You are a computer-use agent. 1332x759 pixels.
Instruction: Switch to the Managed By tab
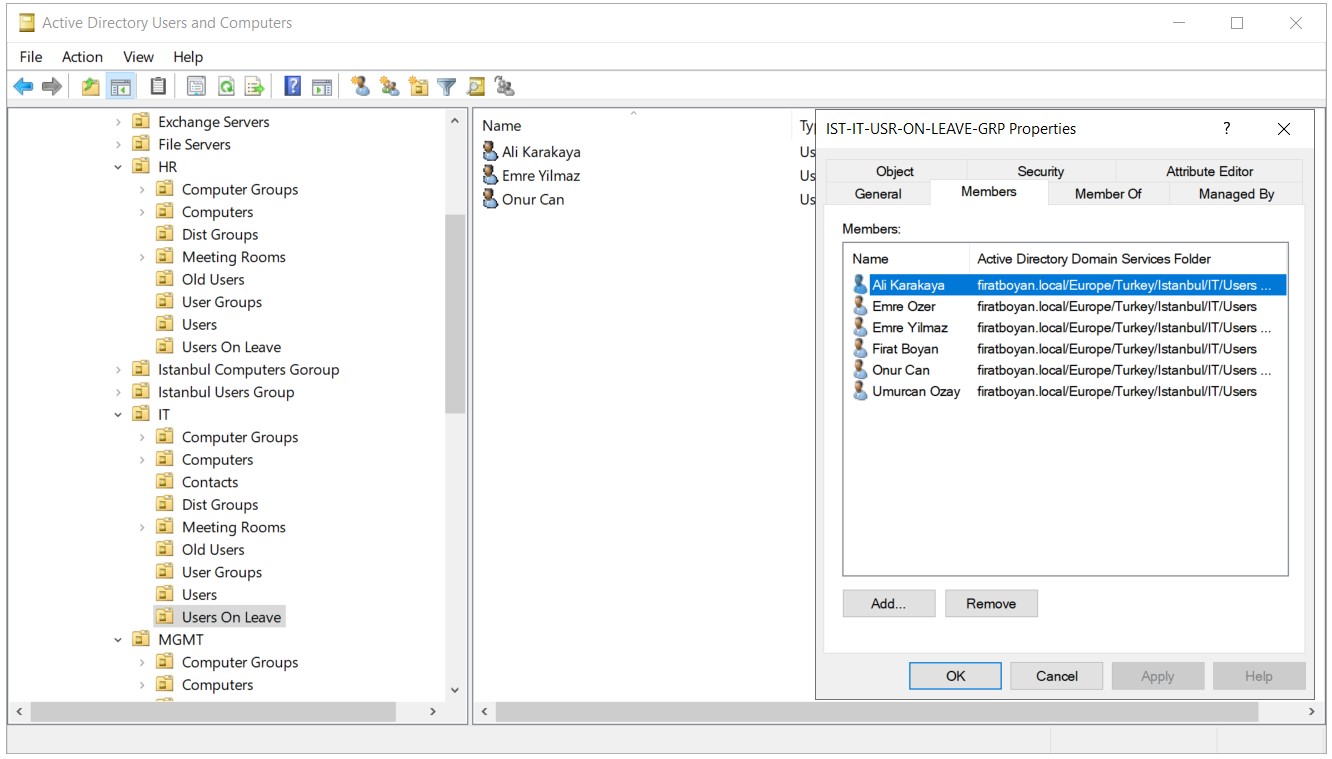[x=1236, y=194]
